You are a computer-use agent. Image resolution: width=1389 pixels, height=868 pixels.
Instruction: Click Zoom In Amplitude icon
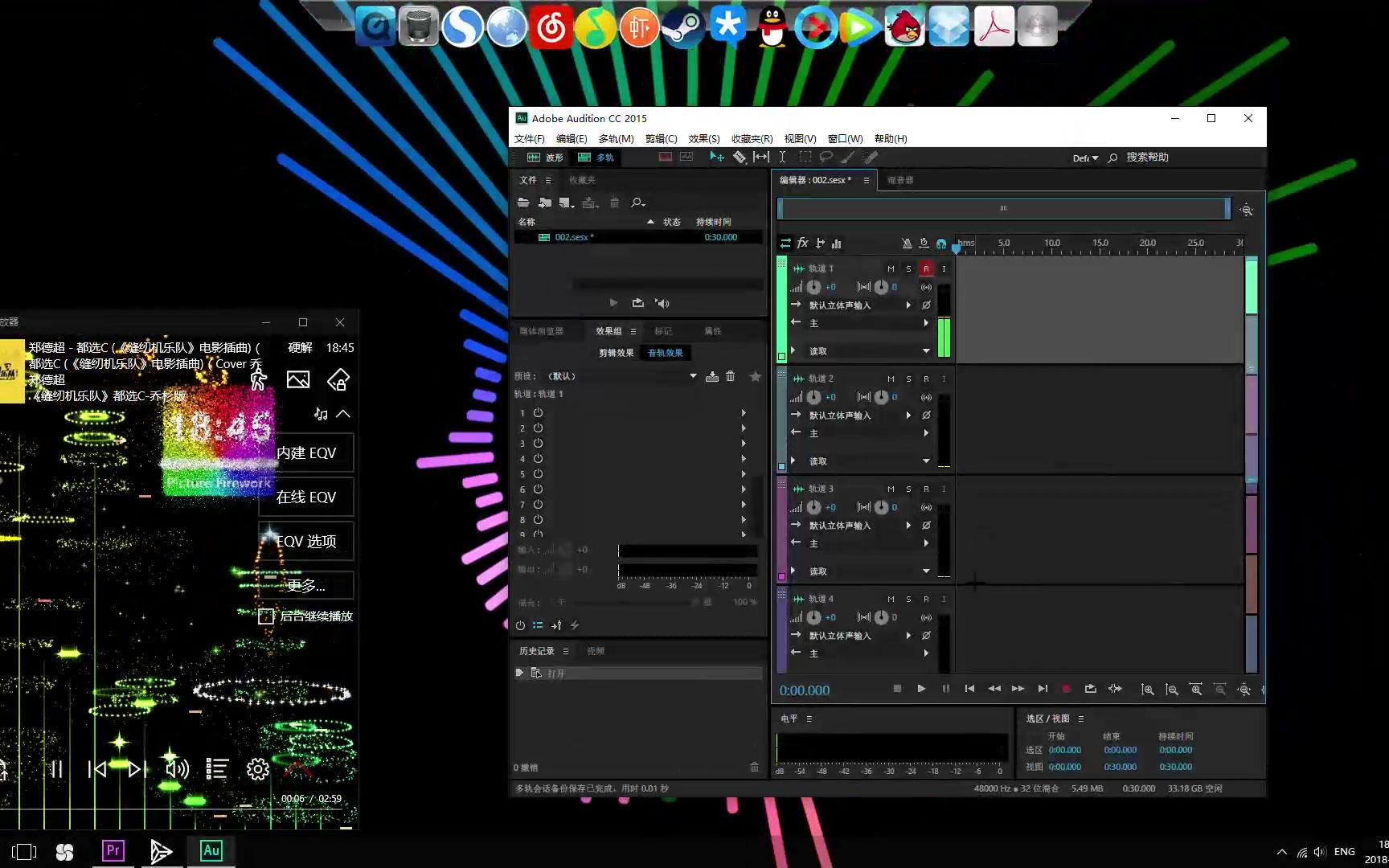pos(1148,690)
